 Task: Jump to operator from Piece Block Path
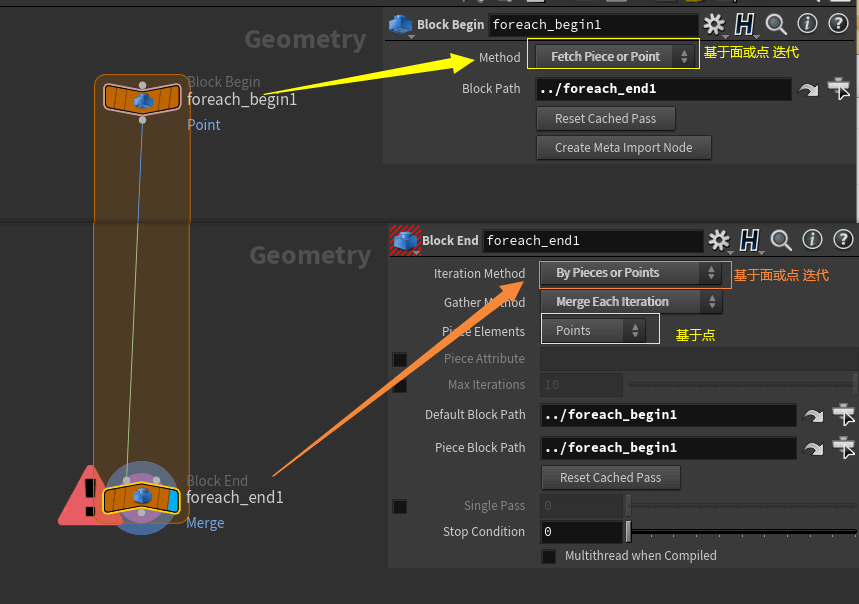point(813,448)
